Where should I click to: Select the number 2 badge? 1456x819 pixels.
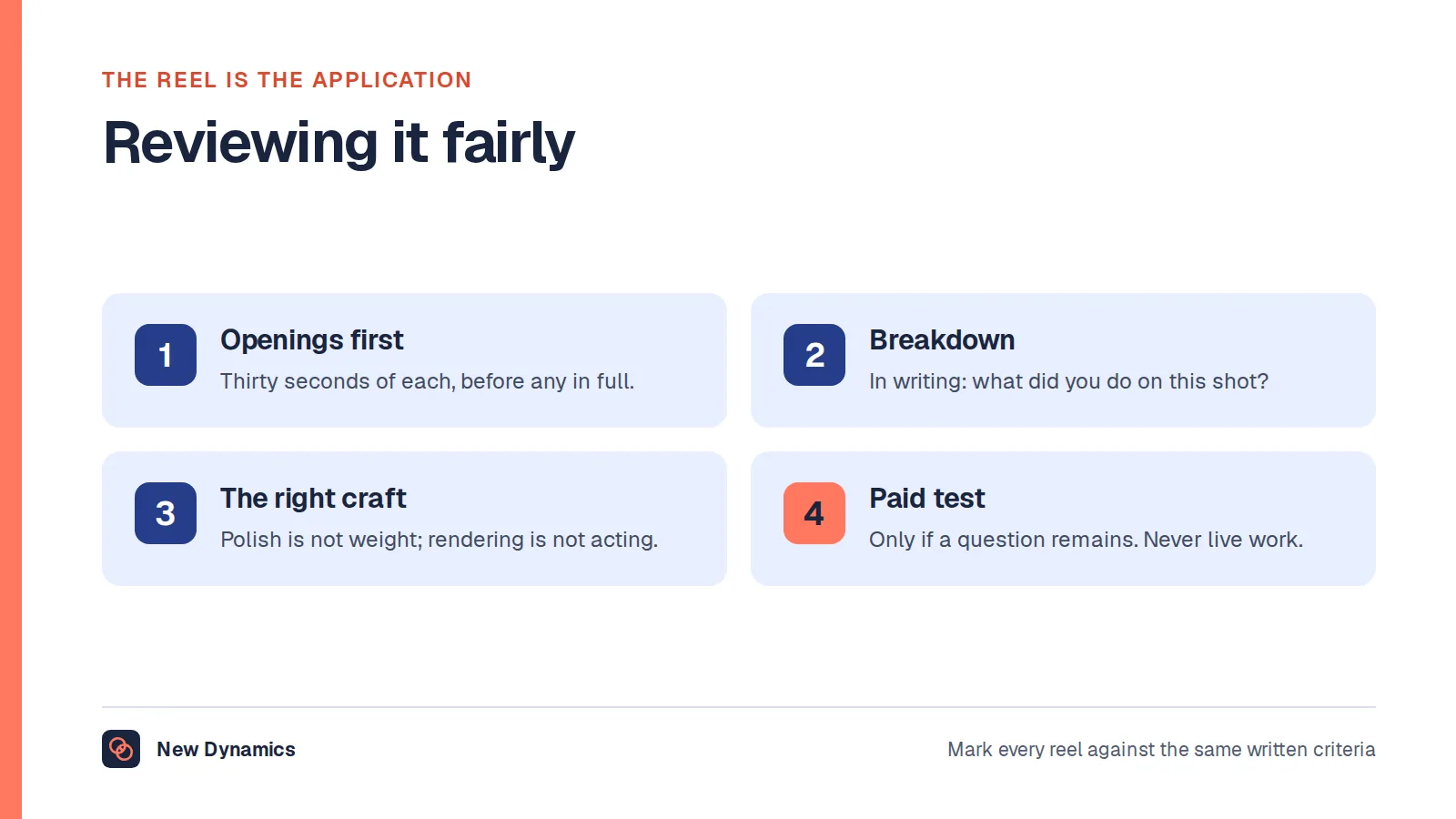(814, 355)
